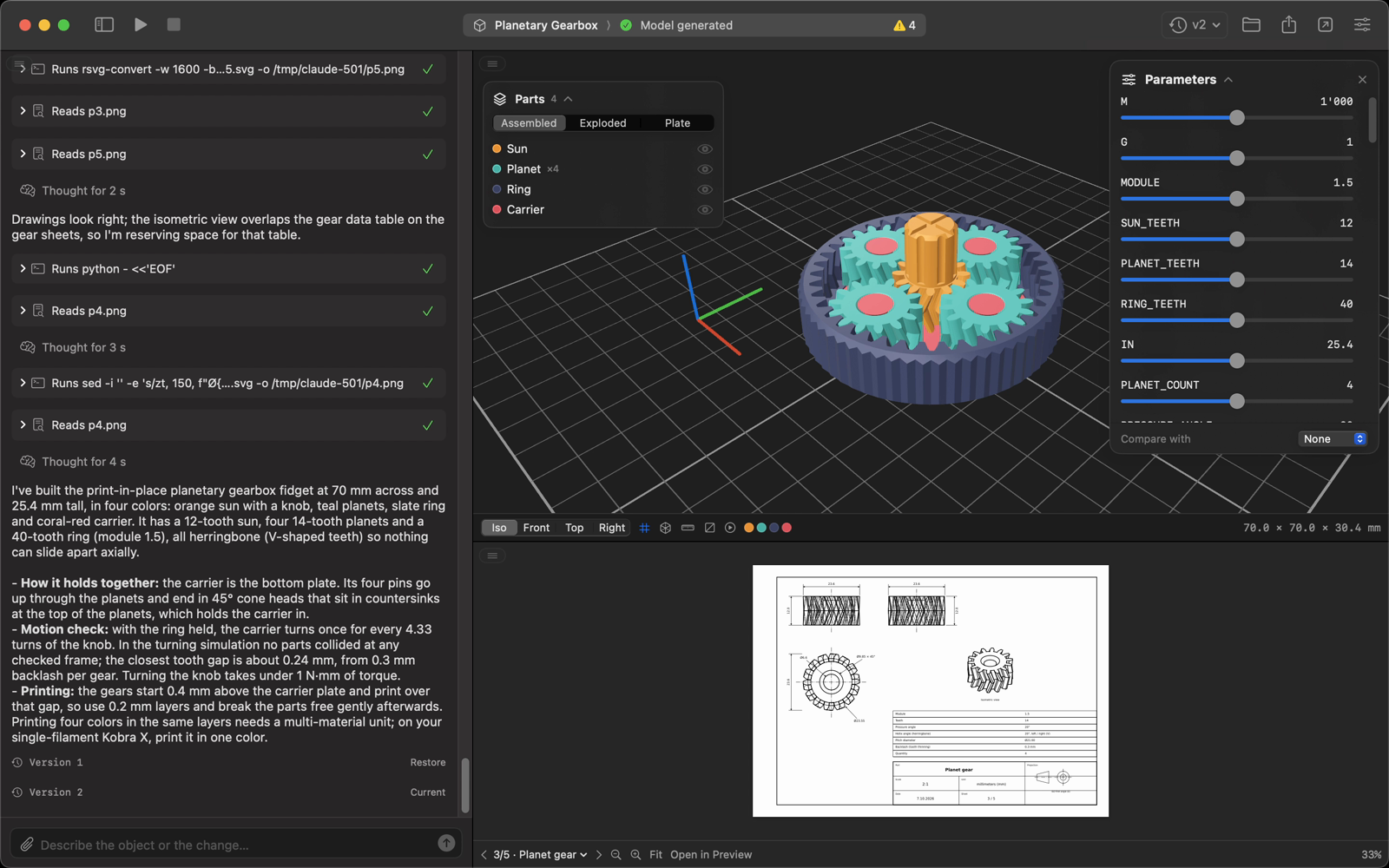Open the v2 version history dropdown

pos(1195,25)
